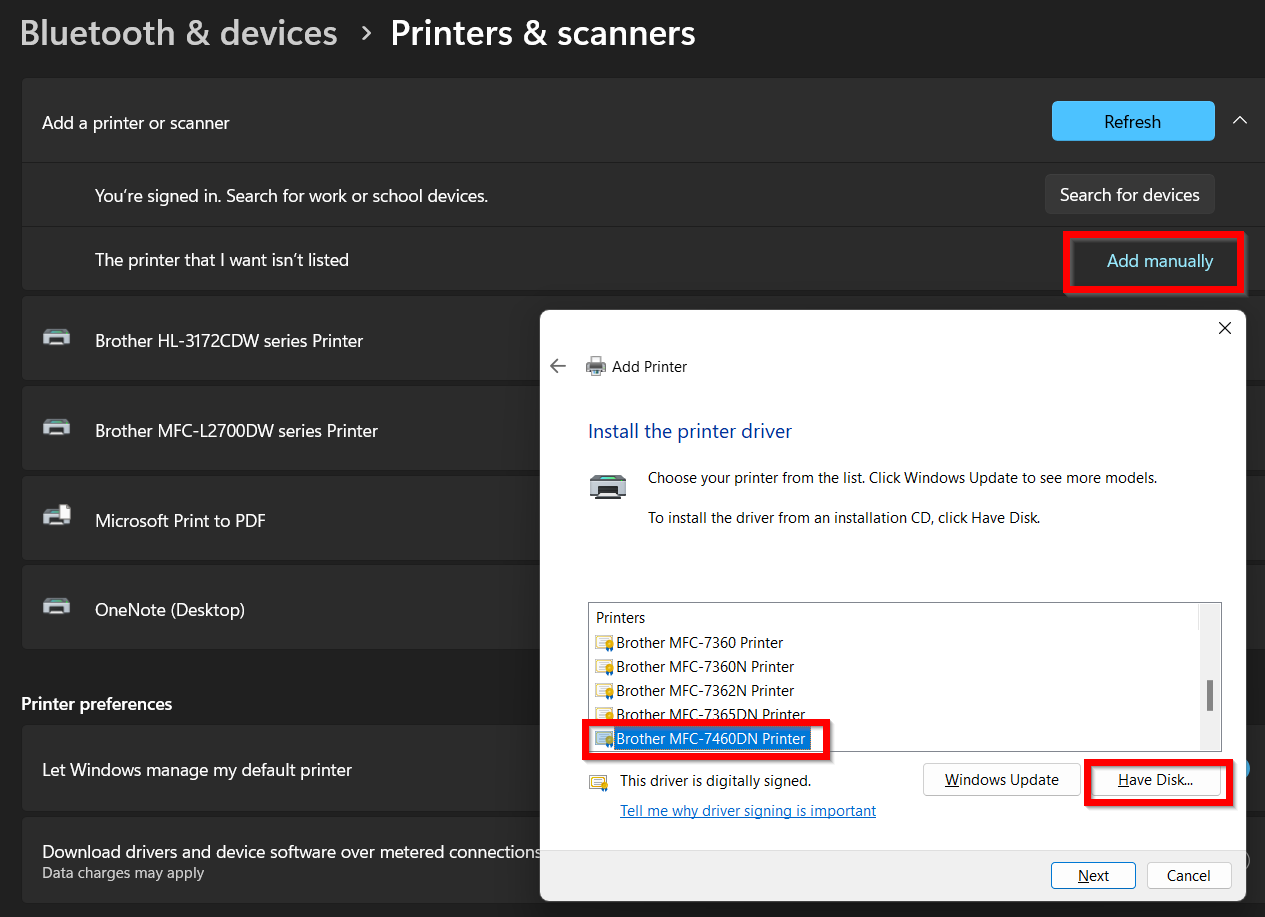Select Brother MFC-7362N Printer in the list
This screenshot has height=917, width=1265.
[705, 691]
